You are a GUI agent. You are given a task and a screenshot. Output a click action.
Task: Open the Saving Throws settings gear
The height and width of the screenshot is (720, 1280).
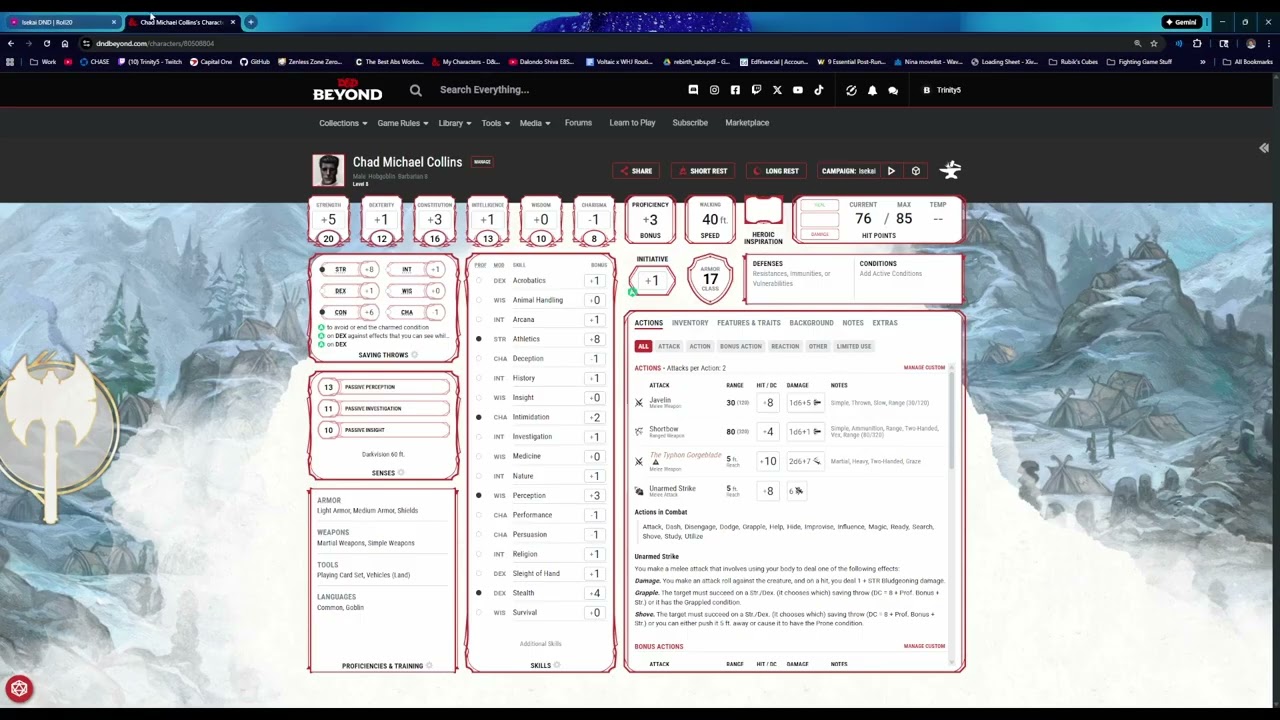pos(414,355)
